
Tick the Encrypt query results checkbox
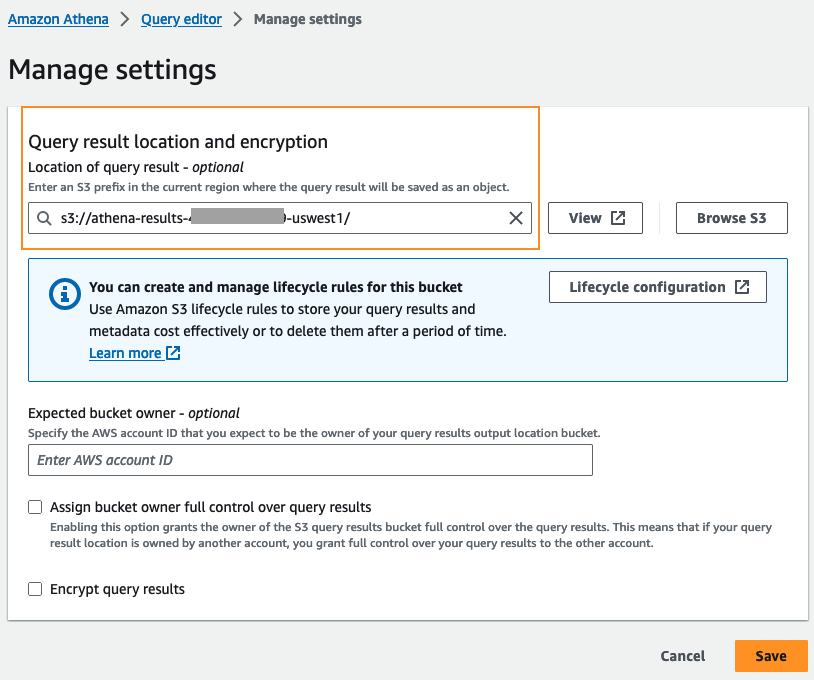[x=35, y=589]
